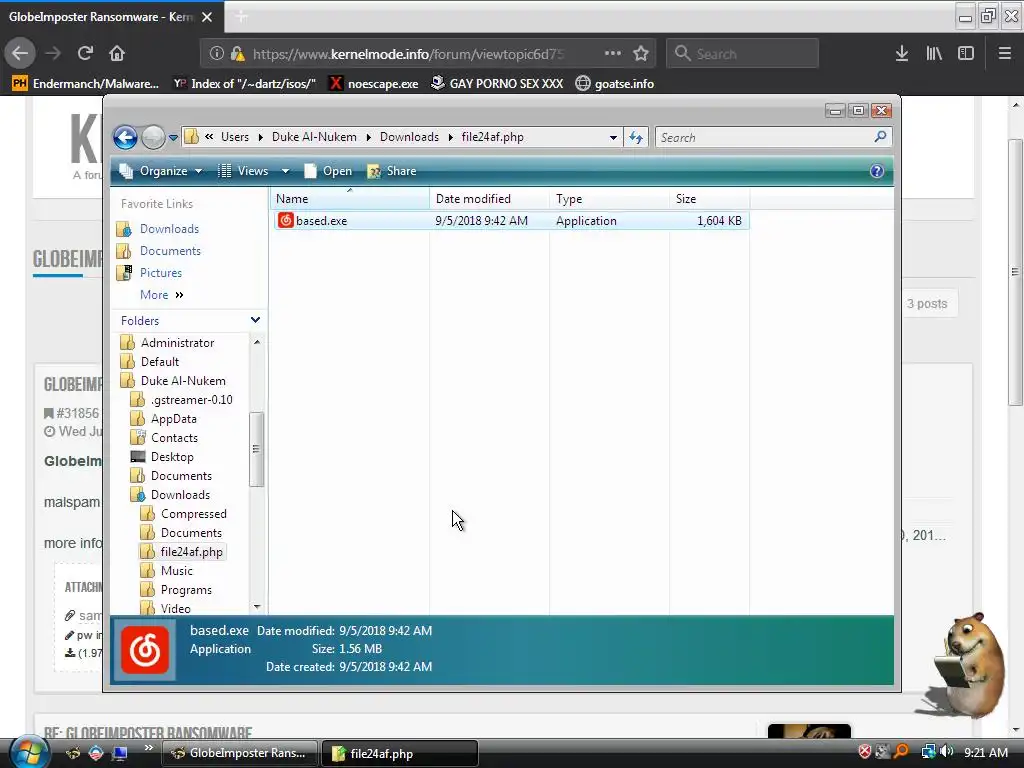Click the Users breadcrumb in address bar
1024x768 pixels.
point(234,137)
